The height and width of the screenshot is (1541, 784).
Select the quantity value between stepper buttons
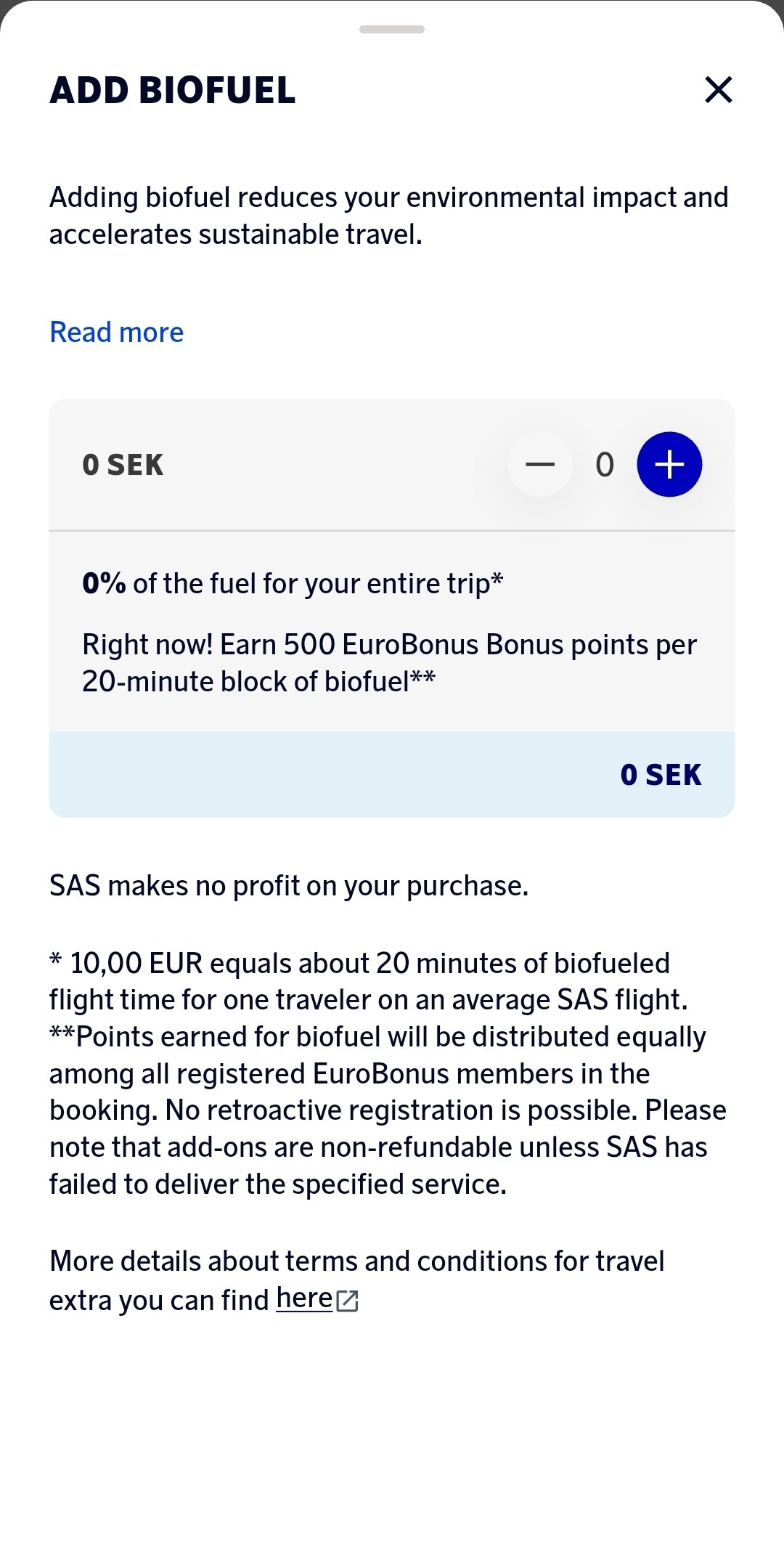(x=605, y=465)
